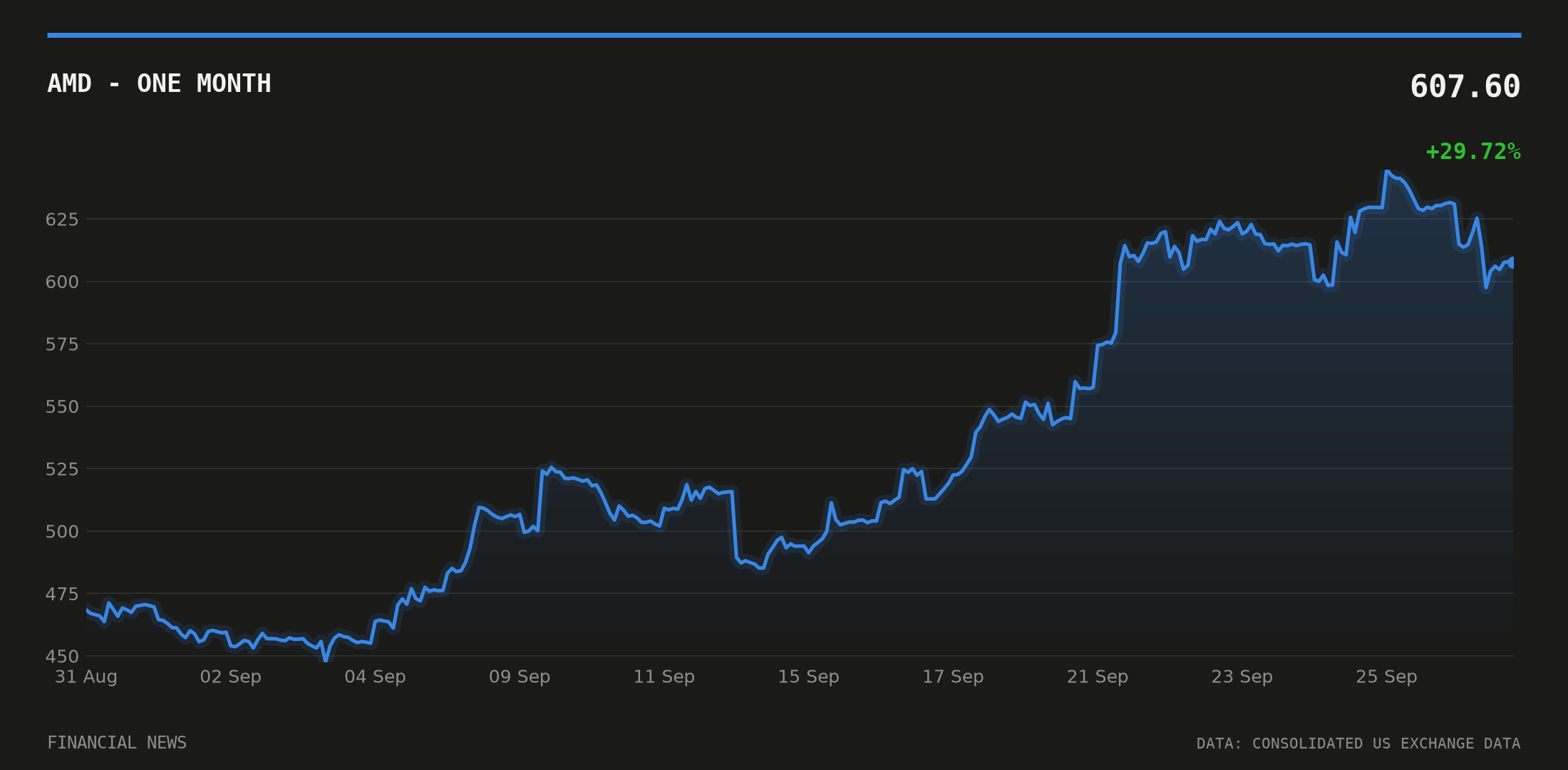The width and height of the screenshot is (1568, 770).
Task: Click the 21 Sep date label
Action: 1097,677
